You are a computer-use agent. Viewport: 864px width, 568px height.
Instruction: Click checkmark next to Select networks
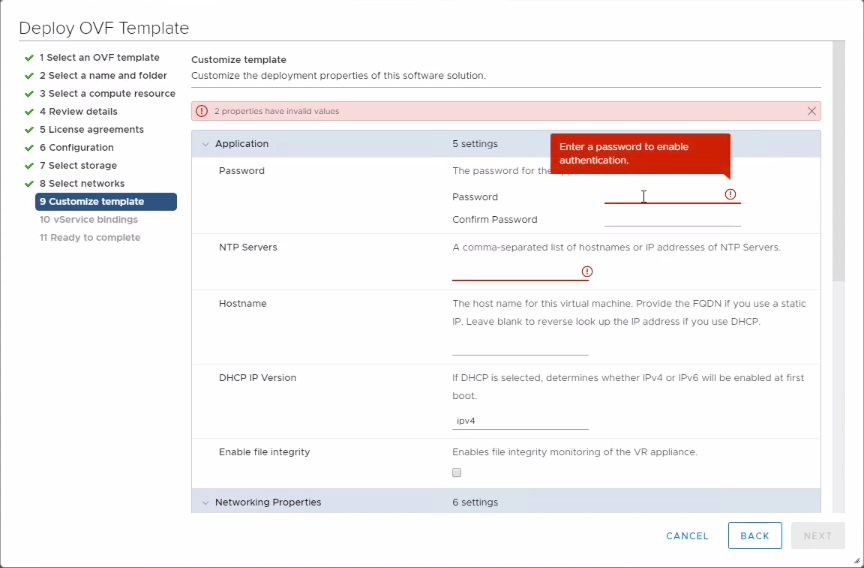coord(30,184)
